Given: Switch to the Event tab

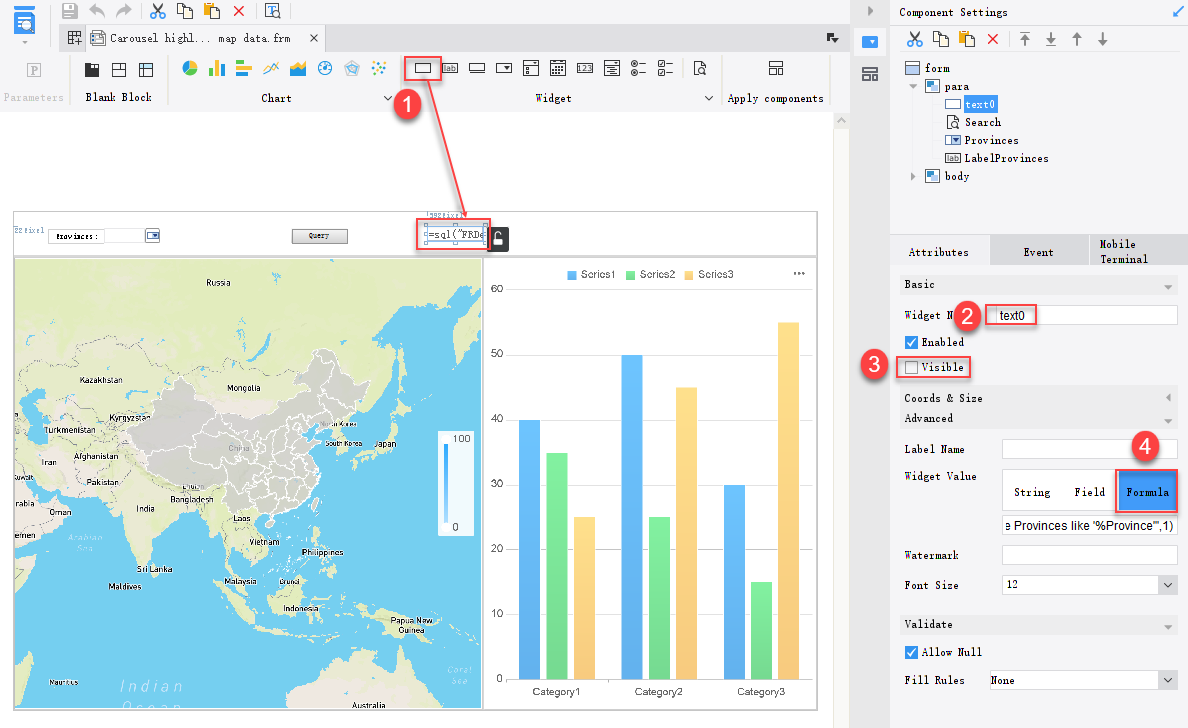Looking at the screenshot, I should (1039, 251).
